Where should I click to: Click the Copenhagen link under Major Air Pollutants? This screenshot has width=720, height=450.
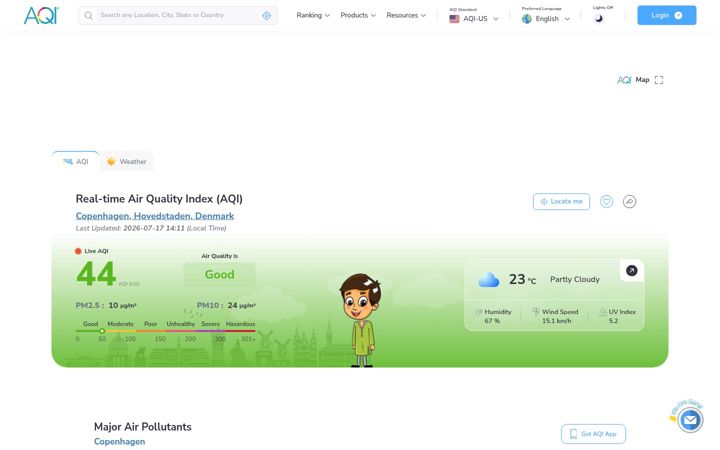(119, 442)
